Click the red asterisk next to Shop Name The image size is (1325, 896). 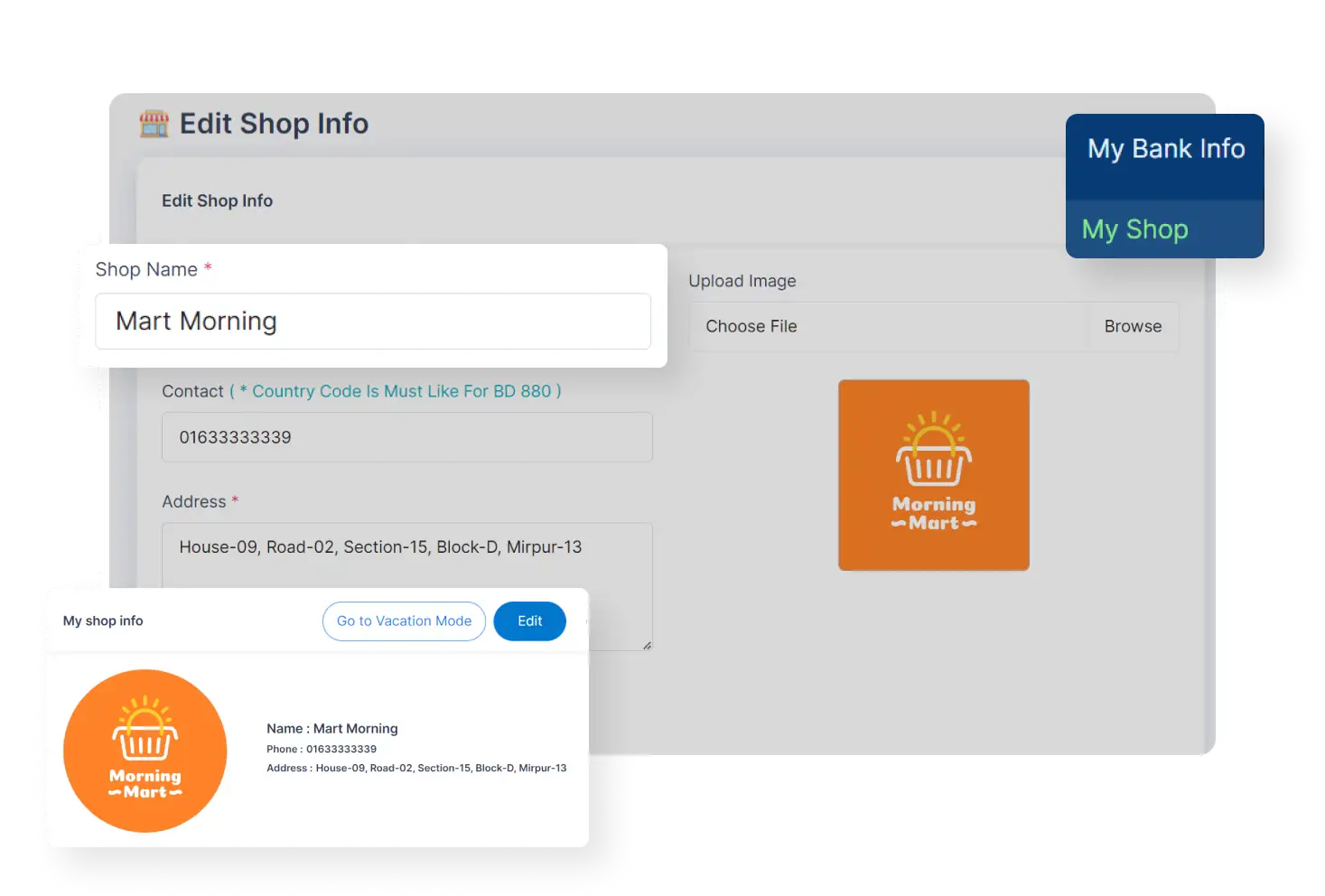[207, 266]
